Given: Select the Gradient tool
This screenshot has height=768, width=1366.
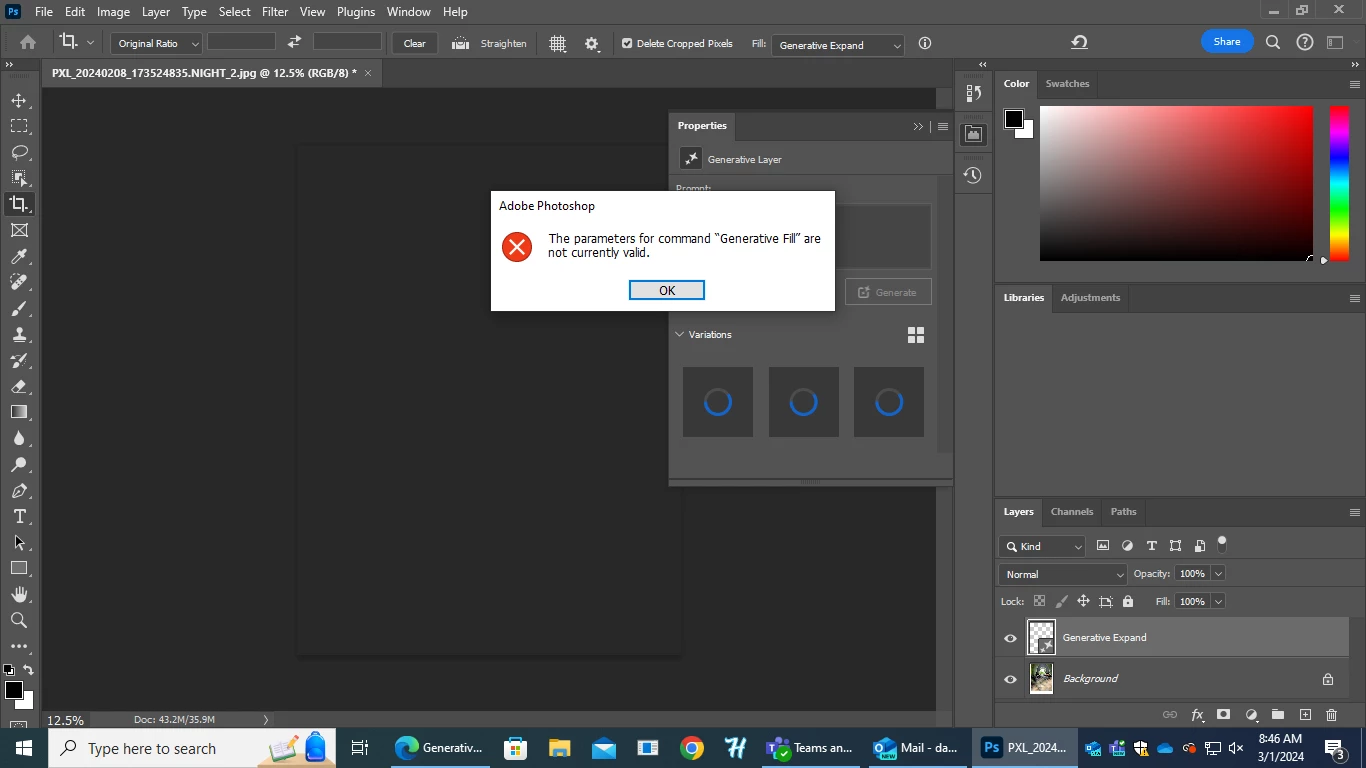Looking at the screenshot, I should point(19,412).
